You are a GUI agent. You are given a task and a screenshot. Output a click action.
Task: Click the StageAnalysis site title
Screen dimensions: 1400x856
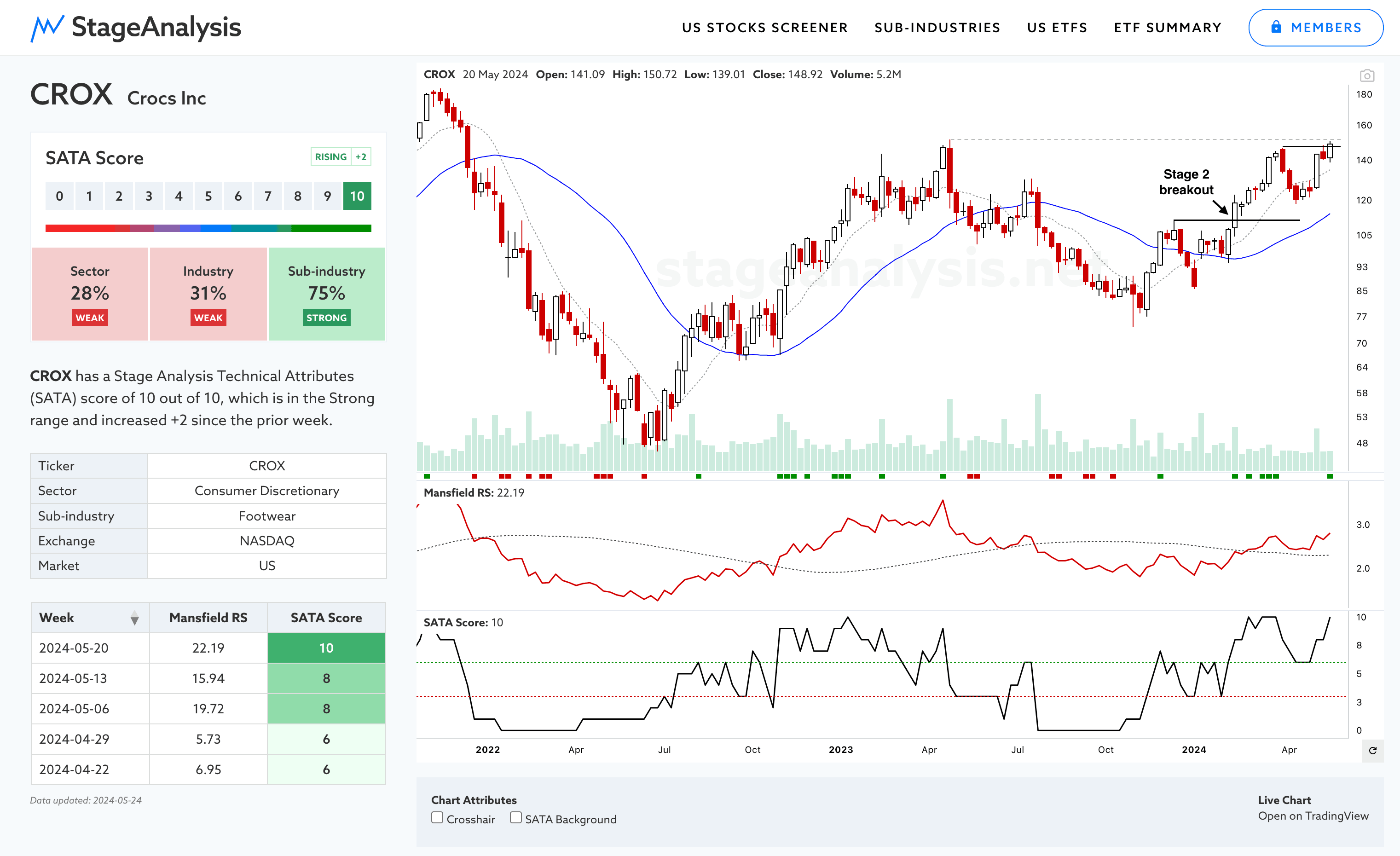click(156, 27)
